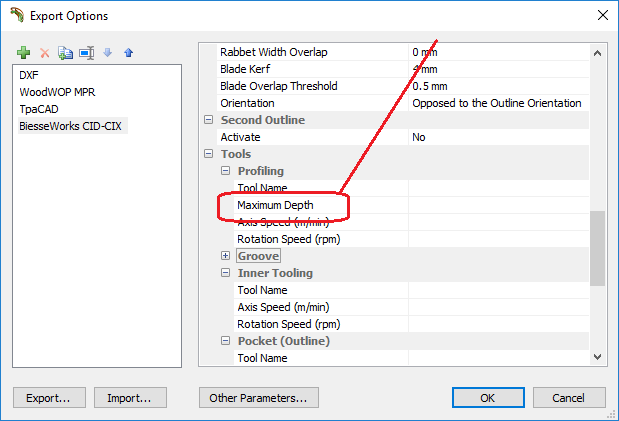Click the duplicate export format icon

[65, 52]
